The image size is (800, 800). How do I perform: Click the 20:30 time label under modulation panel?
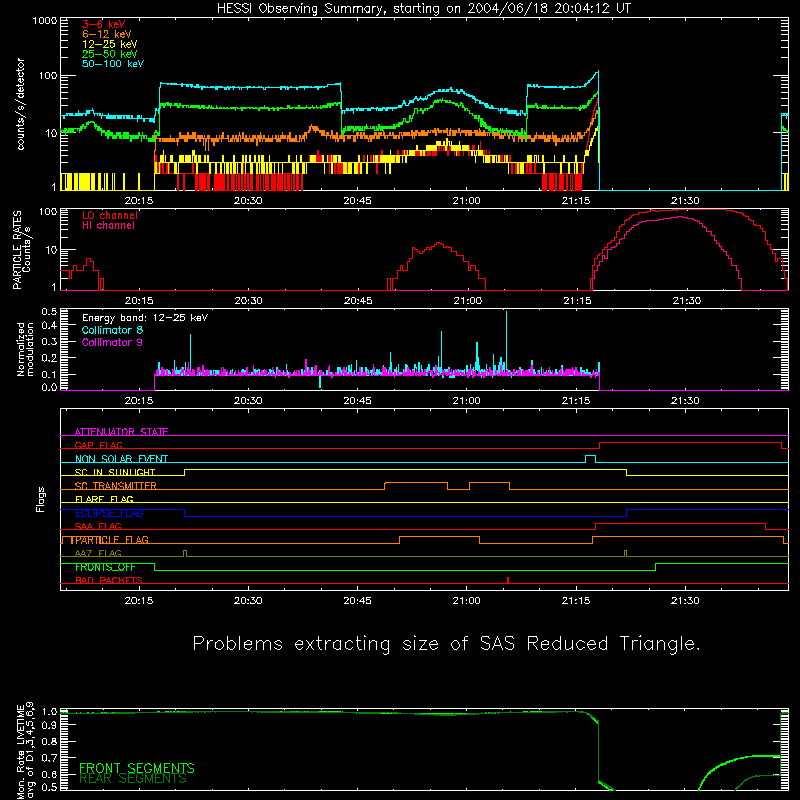248,401
